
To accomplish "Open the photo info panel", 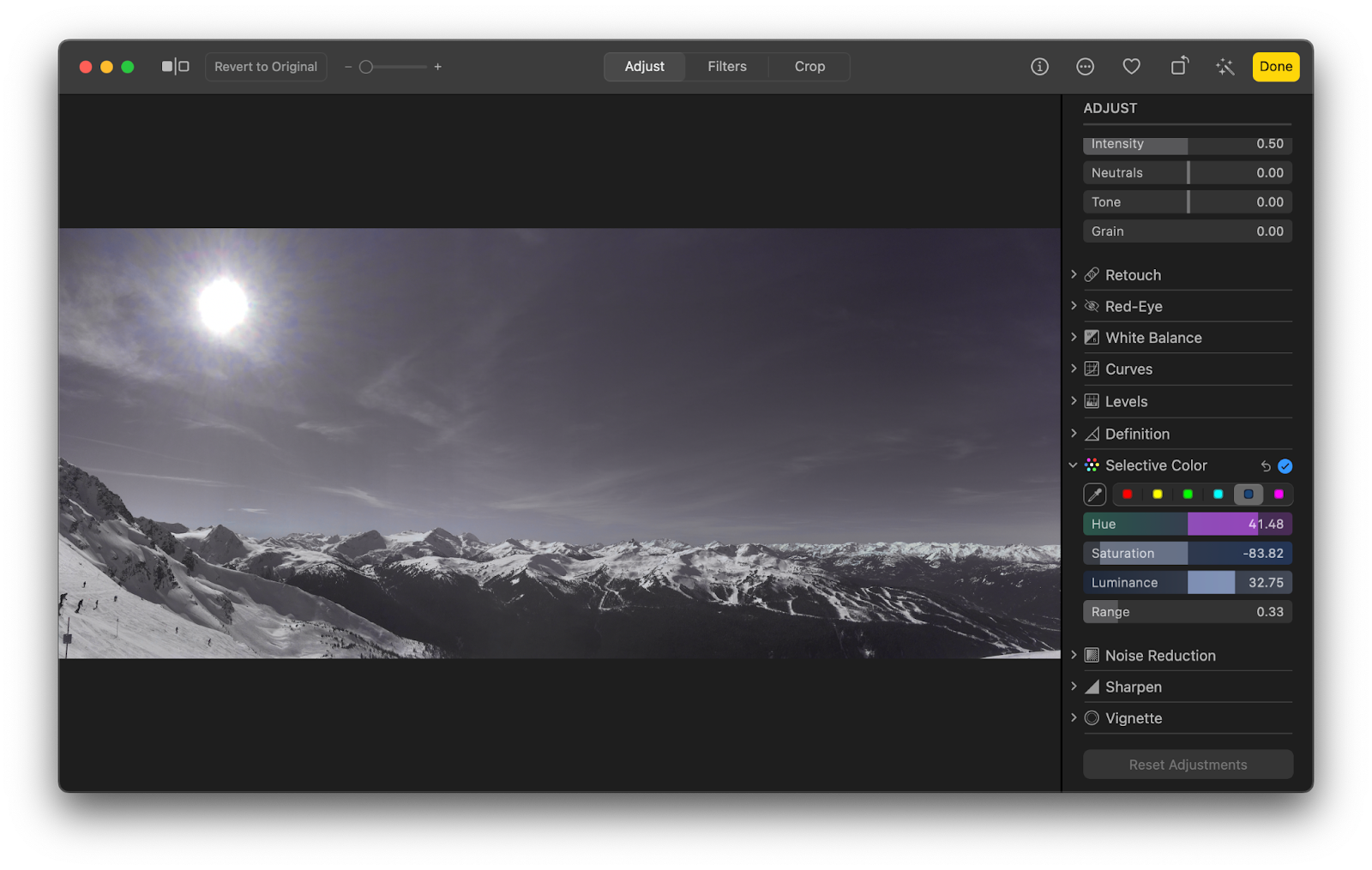I will (x=1039, y=66).
